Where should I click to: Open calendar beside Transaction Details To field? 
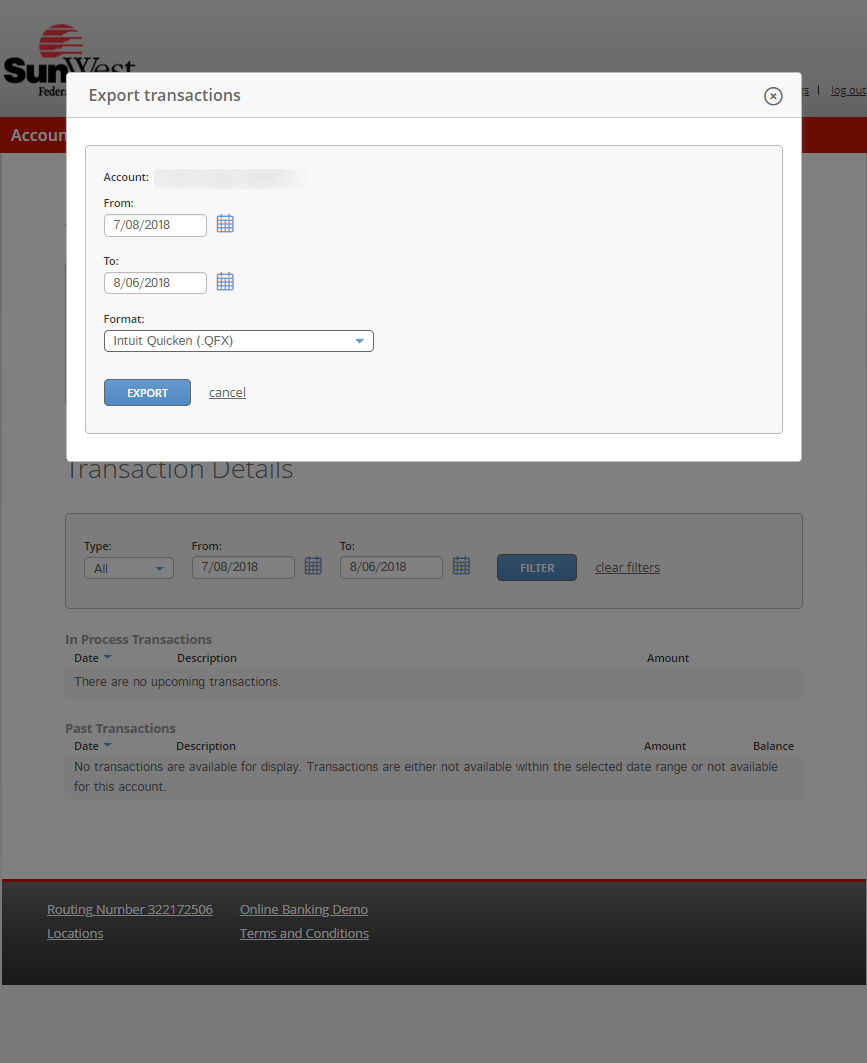tap(461, 566)
